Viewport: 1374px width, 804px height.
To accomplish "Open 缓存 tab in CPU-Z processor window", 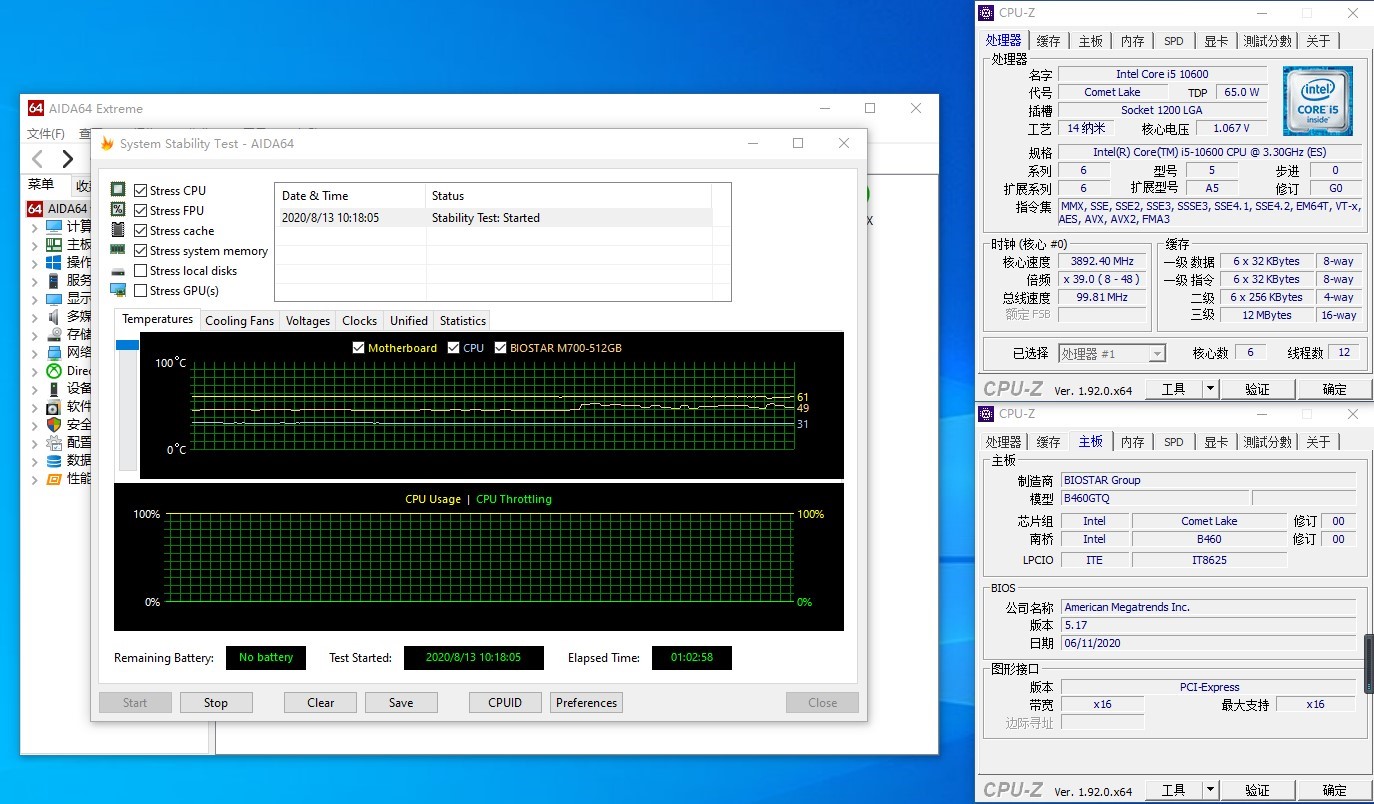I will (1049, 41).
